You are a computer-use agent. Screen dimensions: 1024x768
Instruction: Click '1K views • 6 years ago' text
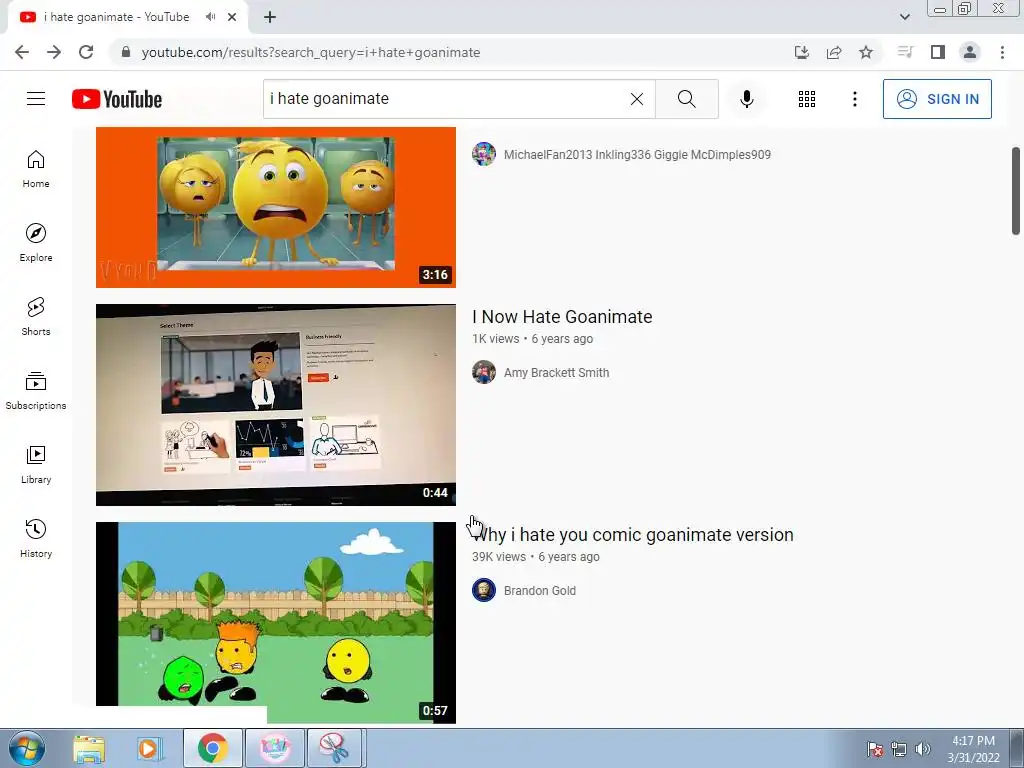pos(533,339)
